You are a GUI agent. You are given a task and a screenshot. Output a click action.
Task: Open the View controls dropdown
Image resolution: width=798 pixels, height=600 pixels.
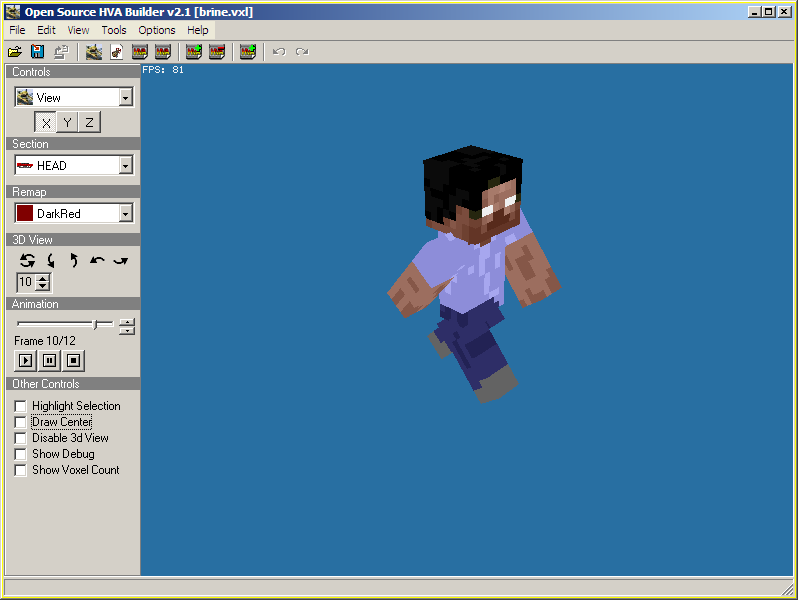point(125,97)
